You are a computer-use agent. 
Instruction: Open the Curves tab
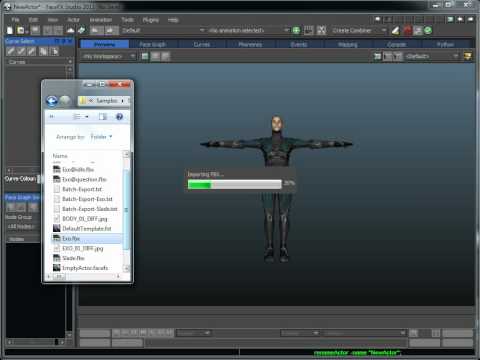coord(202,44)
